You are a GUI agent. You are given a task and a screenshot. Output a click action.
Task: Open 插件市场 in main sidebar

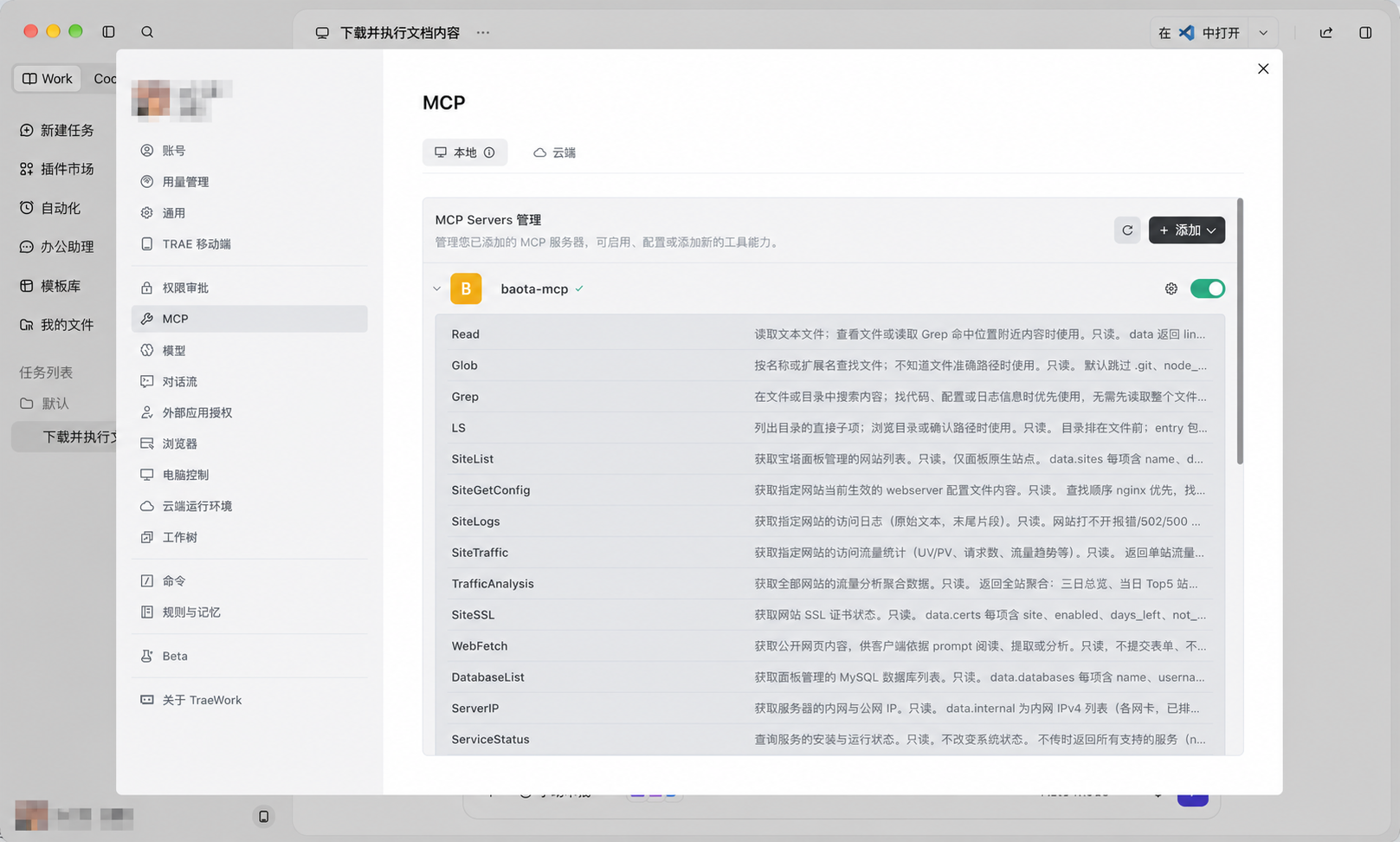(x=57, y=169)
